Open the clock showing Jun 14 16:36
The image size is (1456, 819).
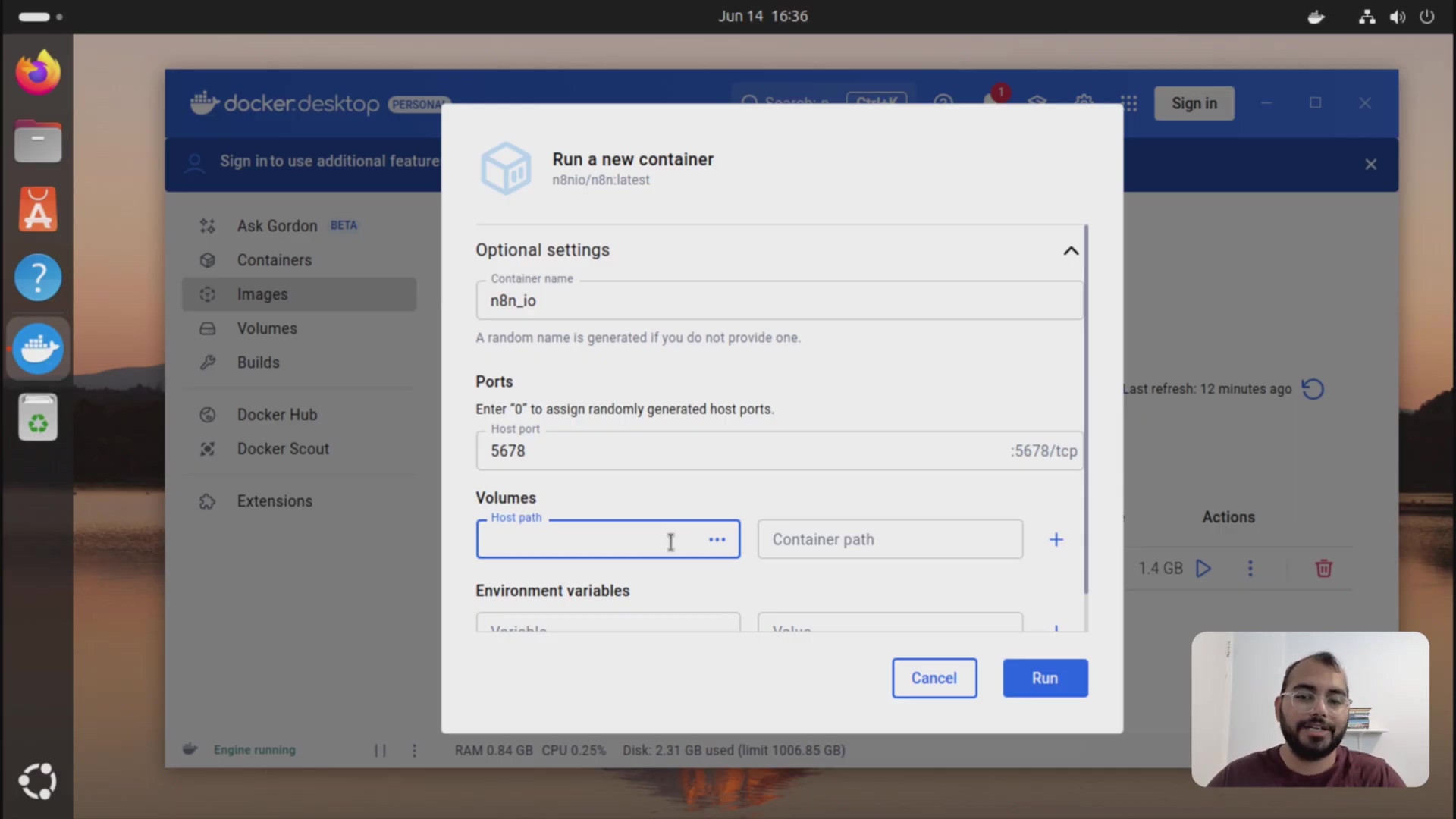coord(763,16)
